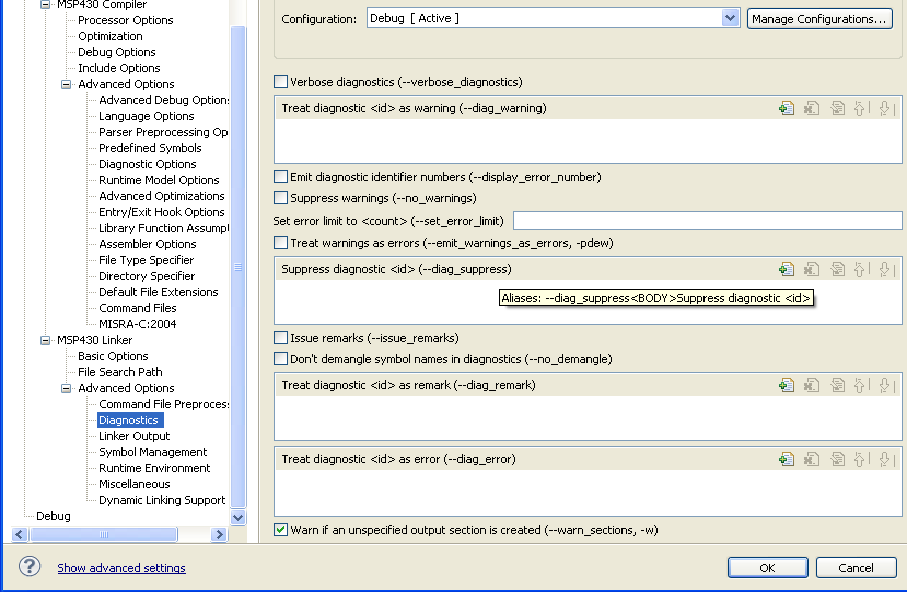This screenshot has height=592, width=908.
Task: Open the Configuration dropdown
Action: [x=730, y=18]
